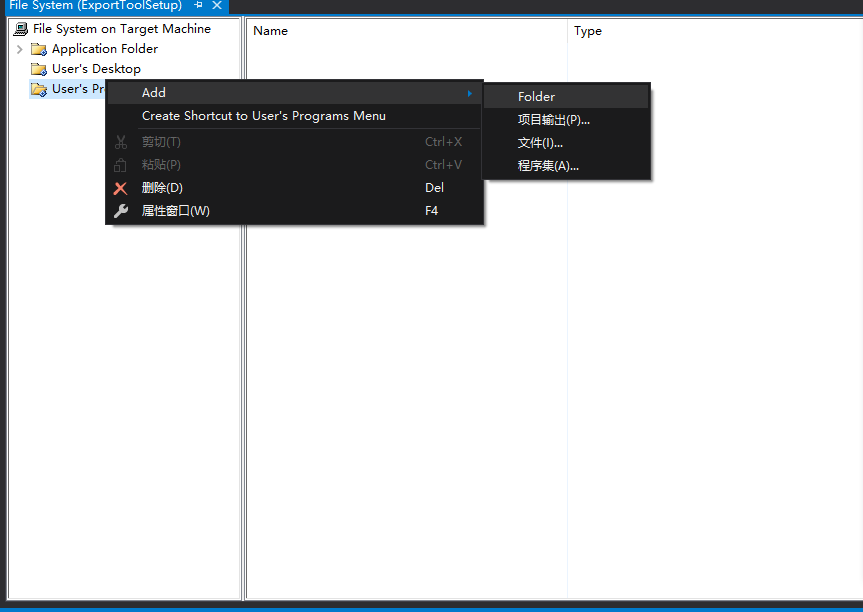The image size is (863, 612).
Task: Select 项目输出(P)... in the submenu
Action: (x=553, y=120)
